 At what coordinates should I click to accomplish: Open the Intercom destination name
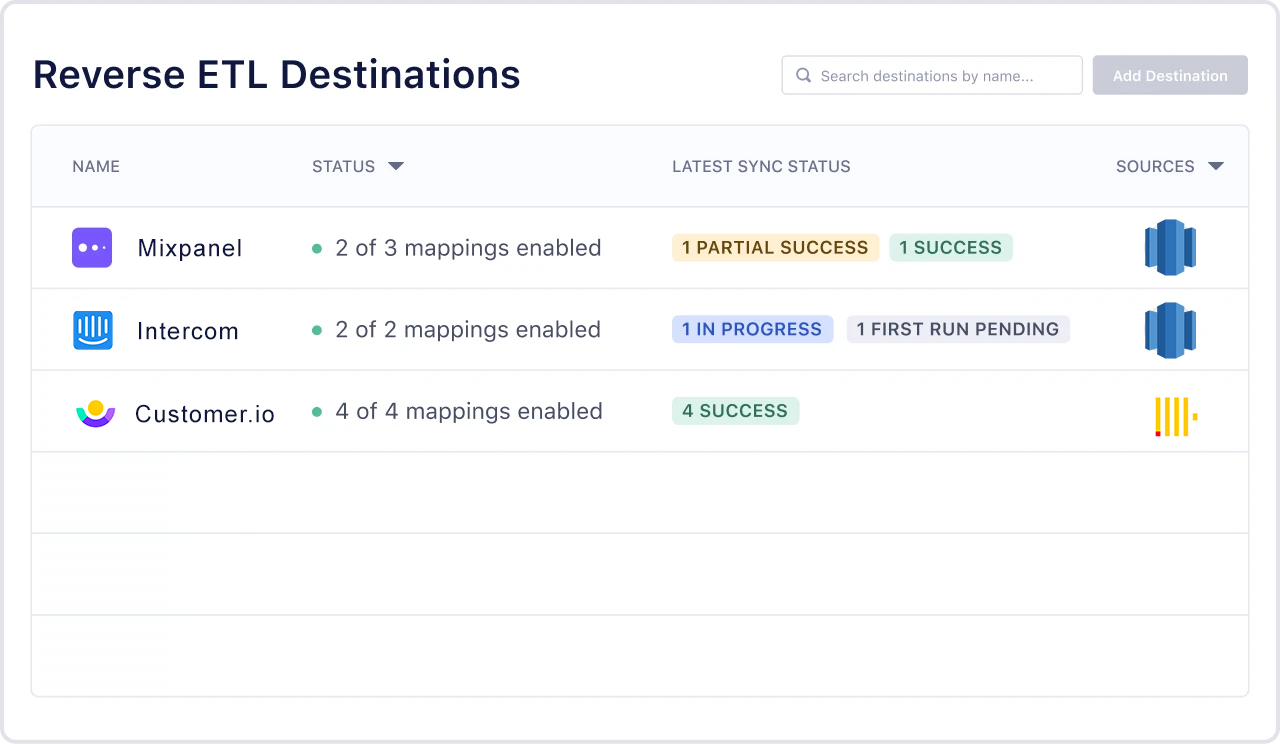(188, 331)
